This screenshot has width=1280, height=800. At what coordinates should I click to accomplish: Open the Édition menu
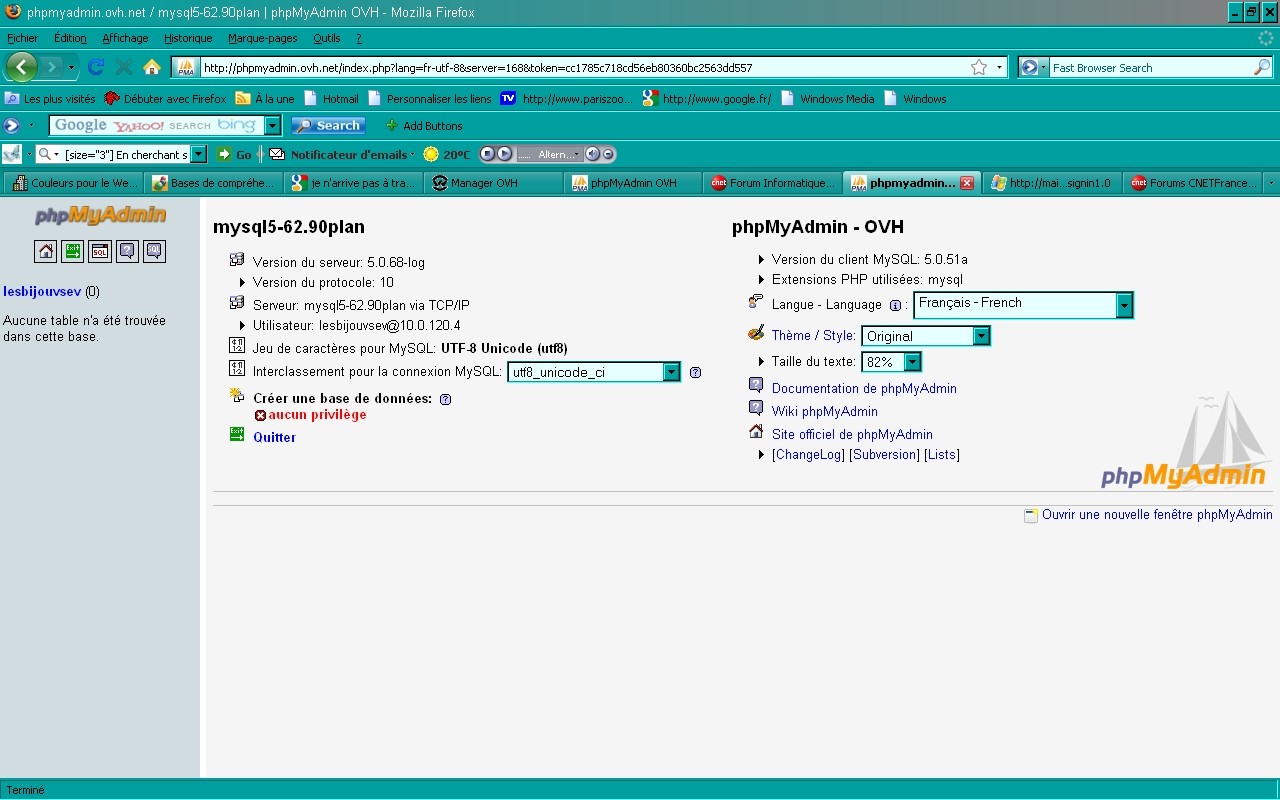point(70,38)
